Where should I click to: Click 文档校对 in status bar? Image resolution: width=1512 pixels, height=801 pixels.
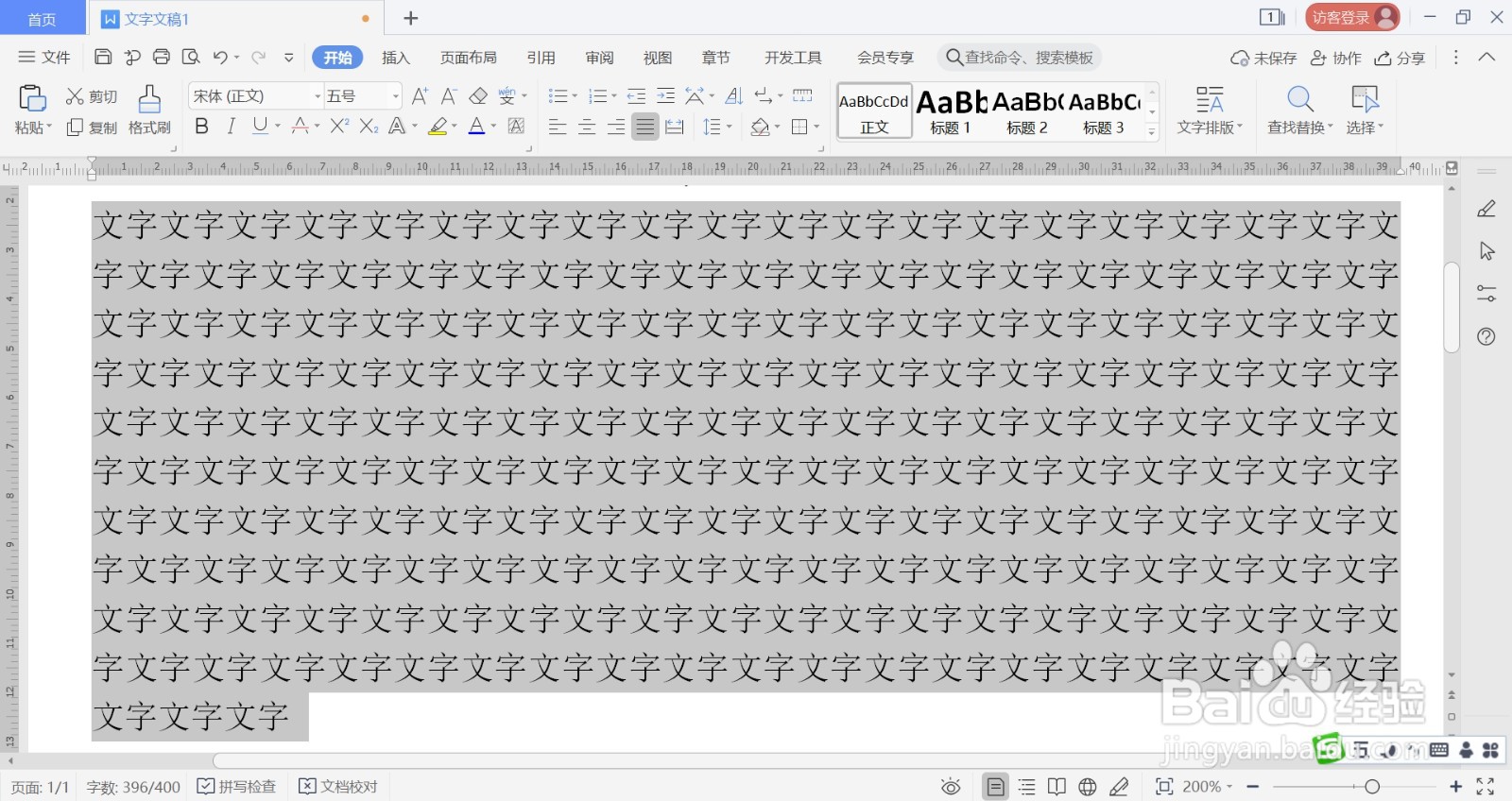coord(338,787)
